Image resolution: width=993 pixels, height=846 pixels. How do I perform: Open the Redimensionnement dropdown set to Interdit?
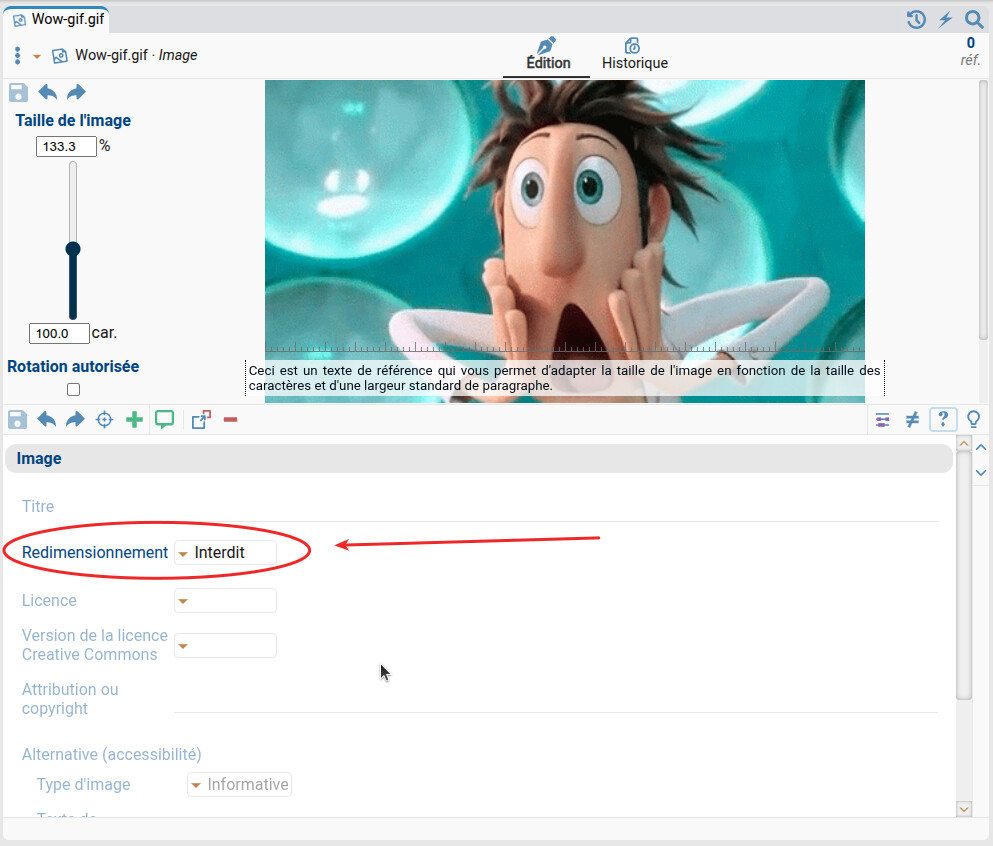coord(225,552)
